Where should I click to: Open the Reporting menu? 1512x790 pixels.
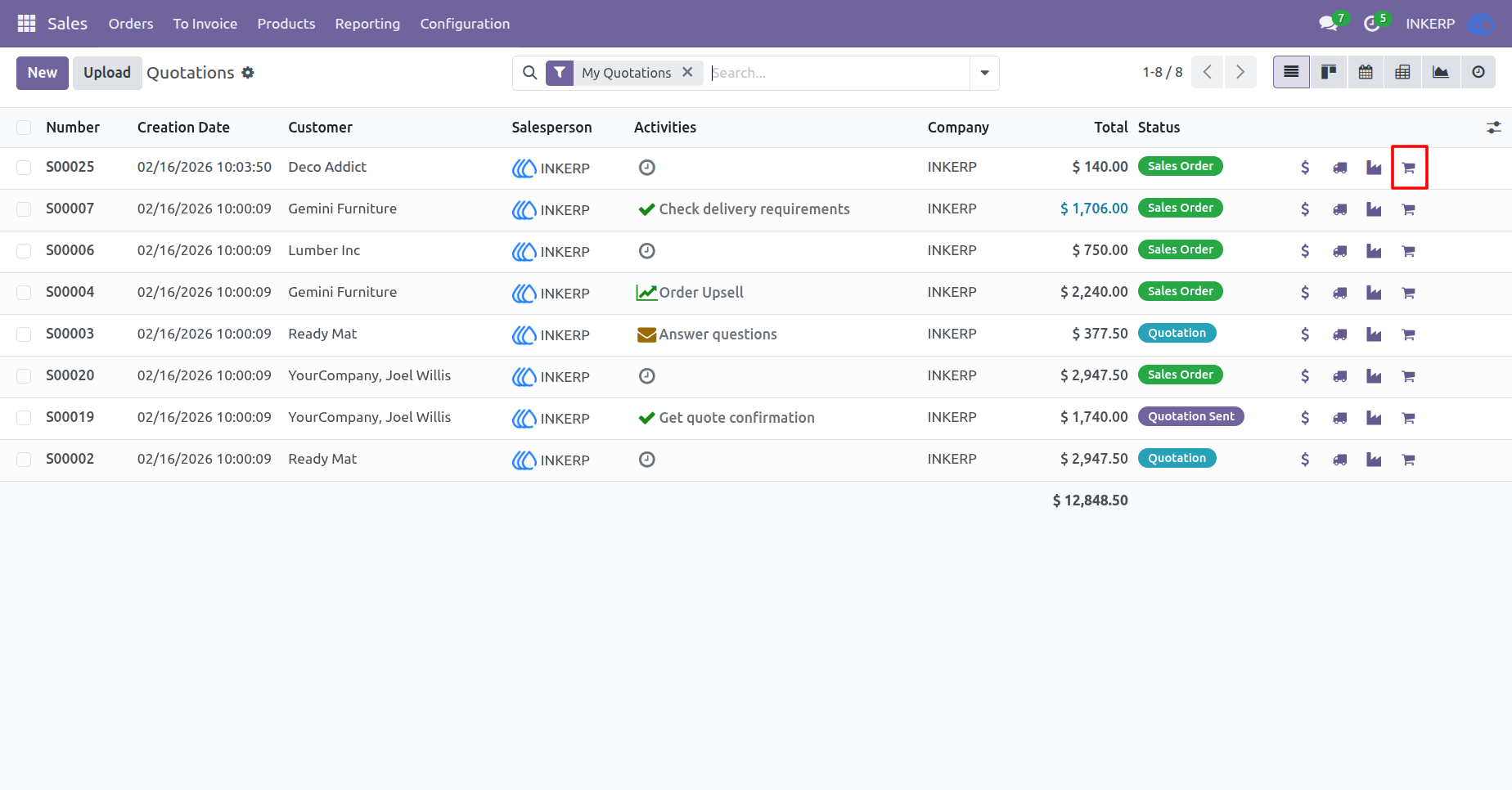(367, 24)
